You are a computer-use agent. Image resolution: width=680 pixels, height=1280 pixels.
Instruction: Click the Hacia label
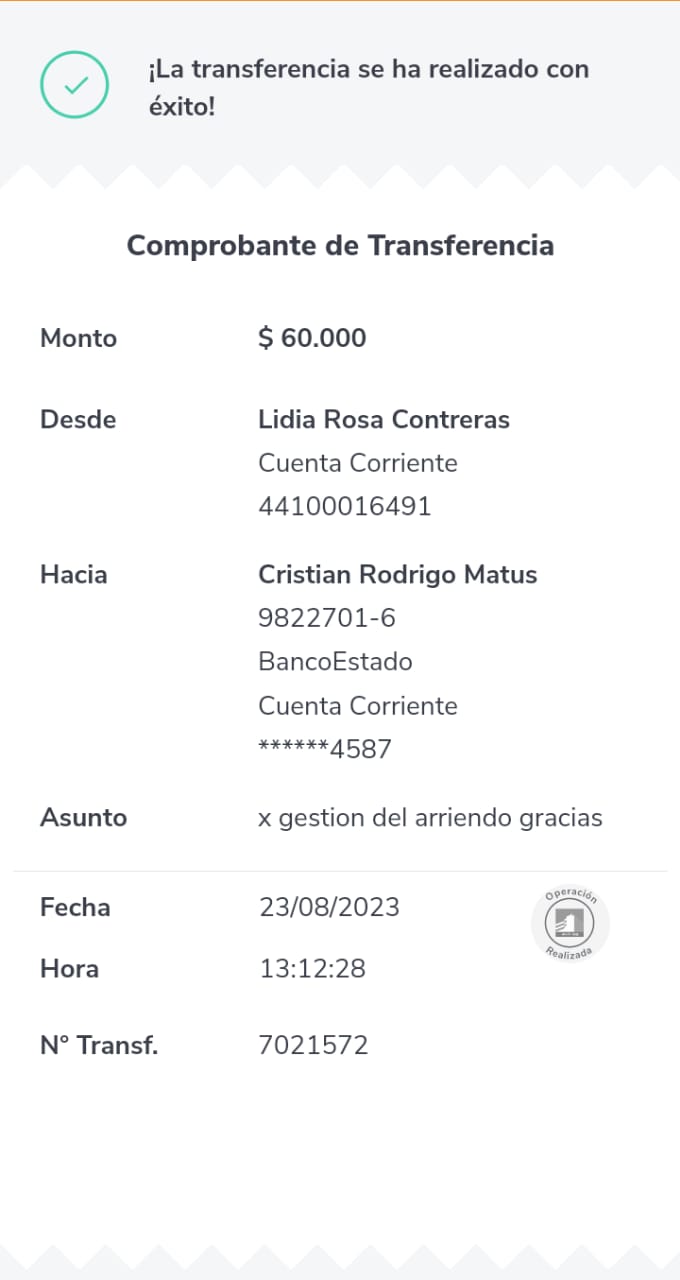[73, 575]
